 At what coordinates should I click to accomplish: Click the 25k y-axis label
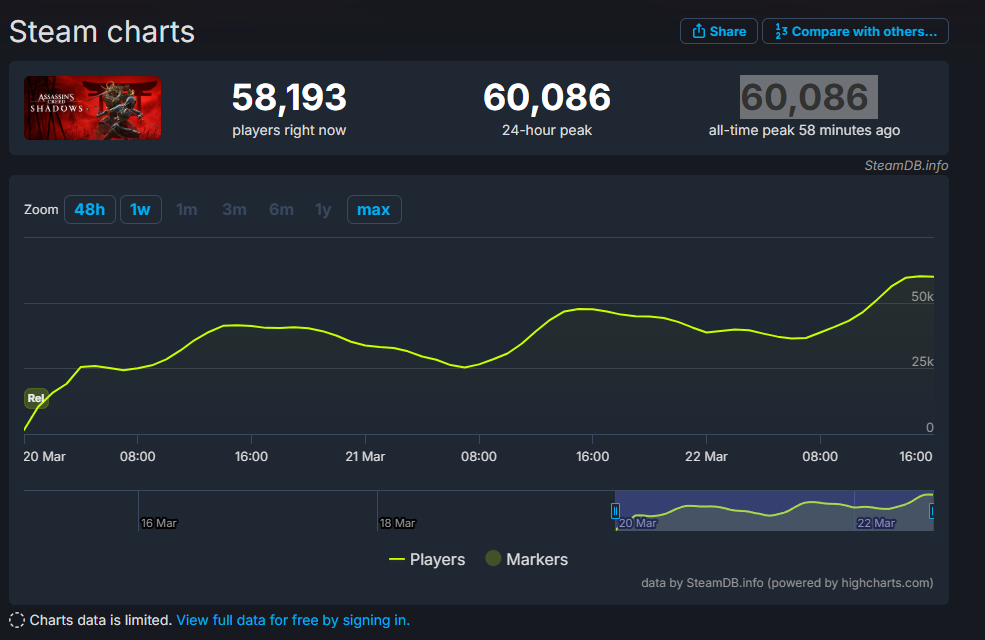click(x=922, y=362)
